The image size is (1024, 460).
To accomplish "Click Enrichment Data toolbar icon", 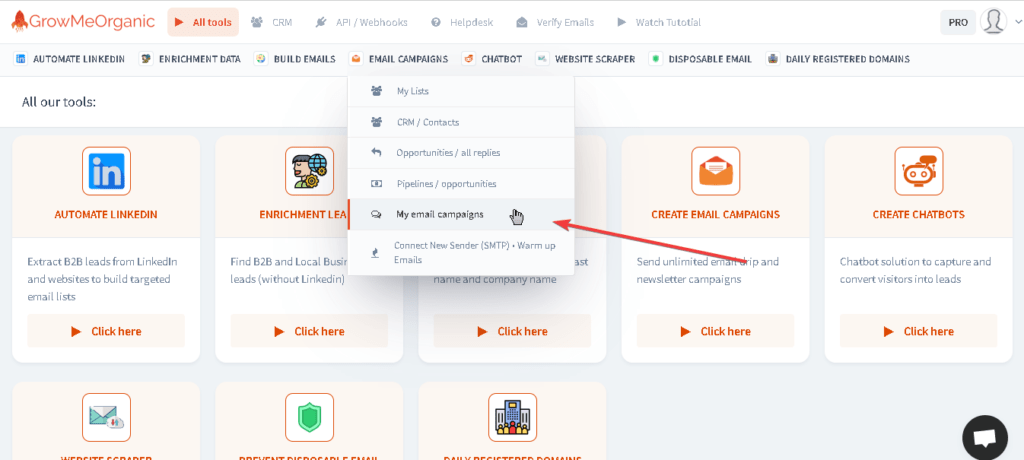I will (146, 59).
